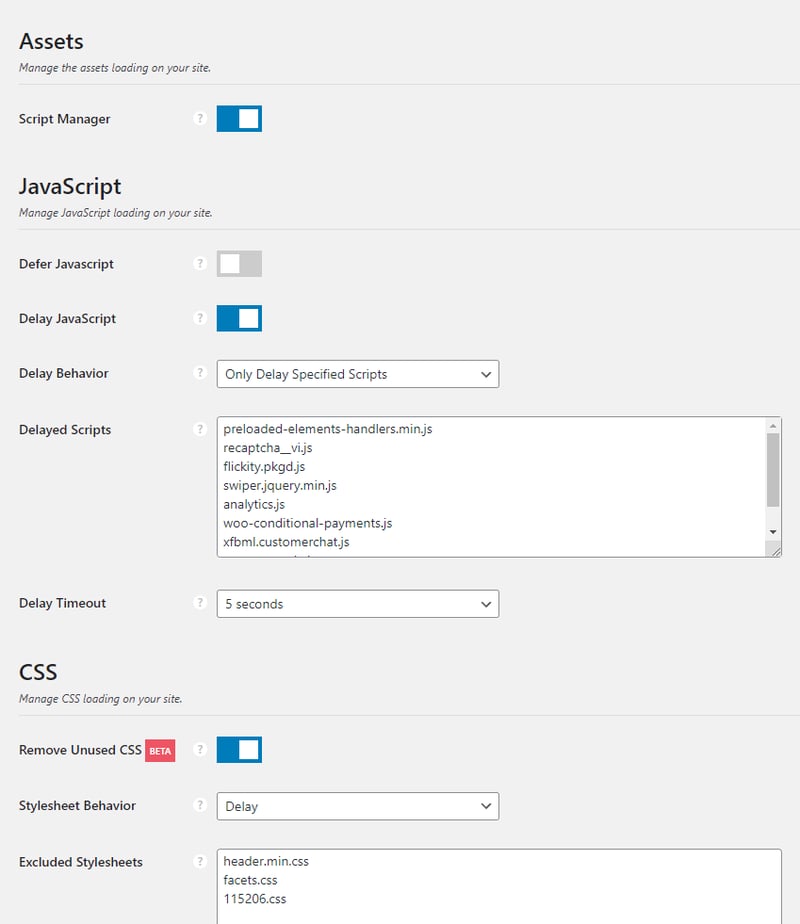Open Stylesheet Behavior dropdown set to Delay
Image resolution: width=800 pixels, height=924 pixels.
coord(357,806)
